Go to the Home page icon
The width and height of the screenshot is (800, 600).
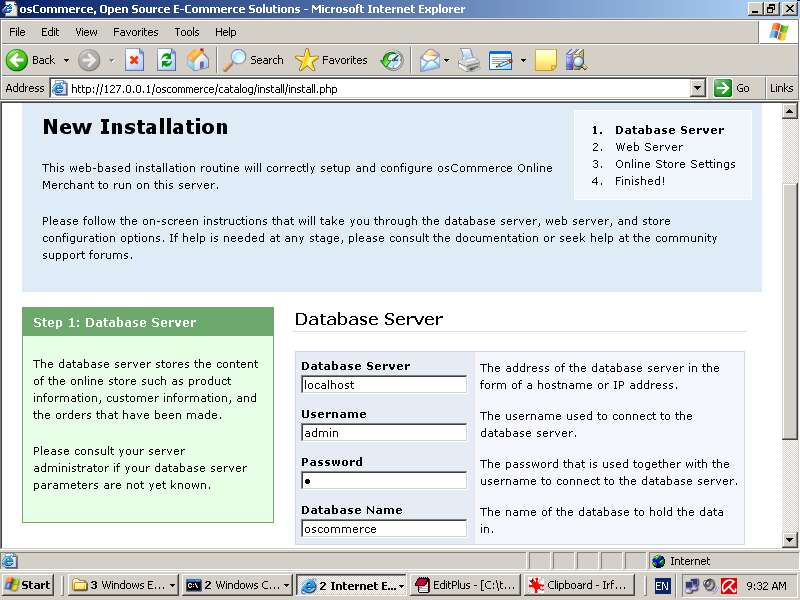click(x=198, y=60)
